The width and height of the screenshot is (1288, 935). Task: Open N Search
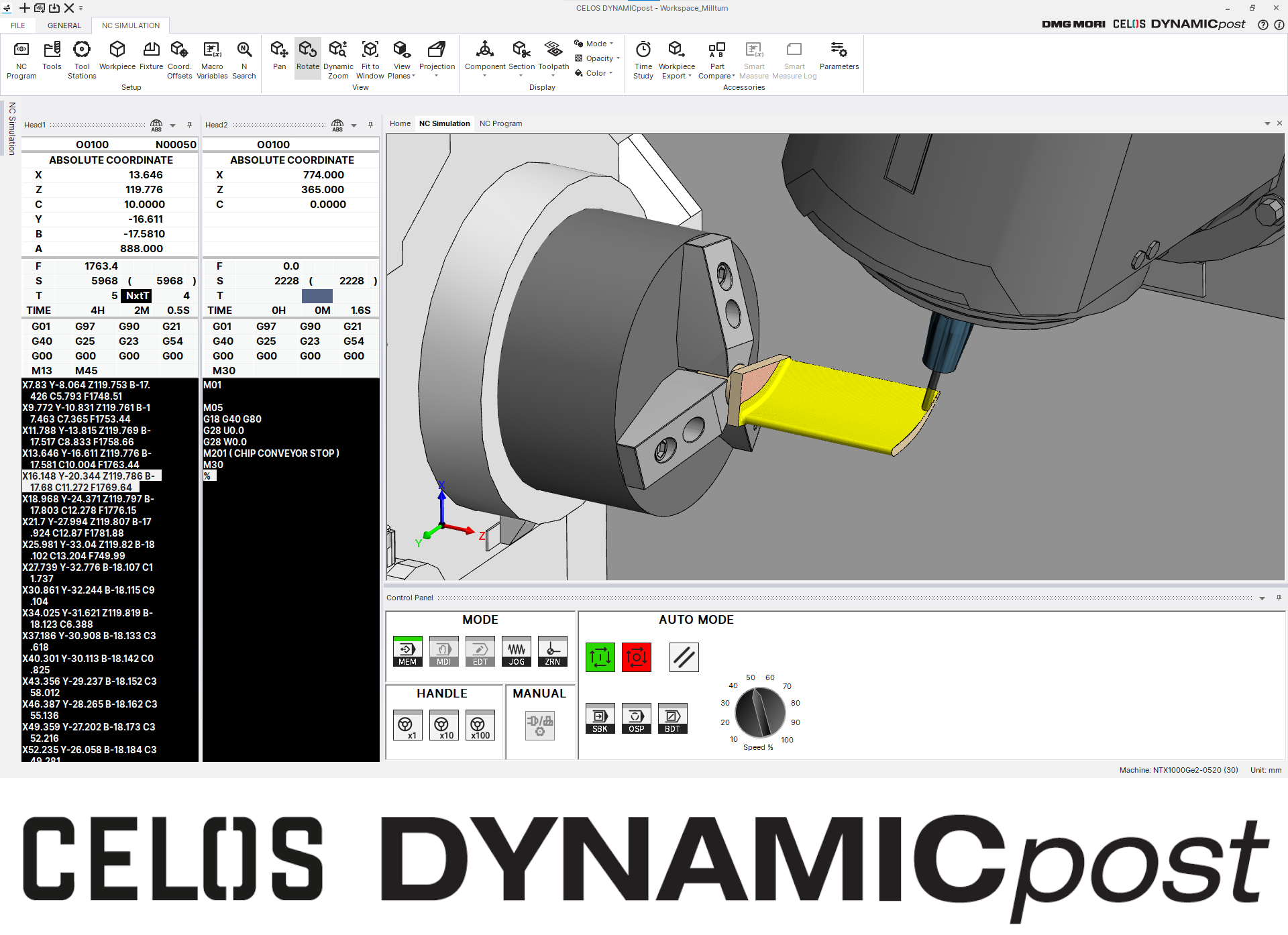coord(244,59)
